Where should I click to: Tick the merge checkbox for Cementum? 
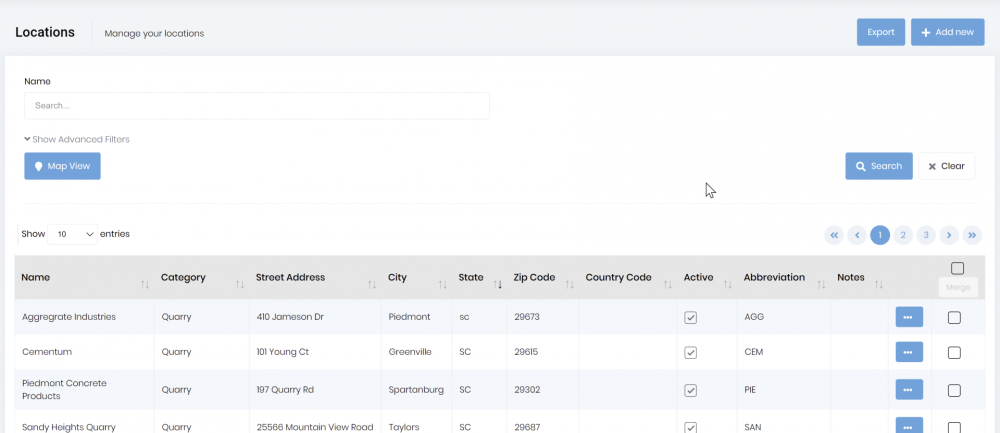(x=954, y=353)
